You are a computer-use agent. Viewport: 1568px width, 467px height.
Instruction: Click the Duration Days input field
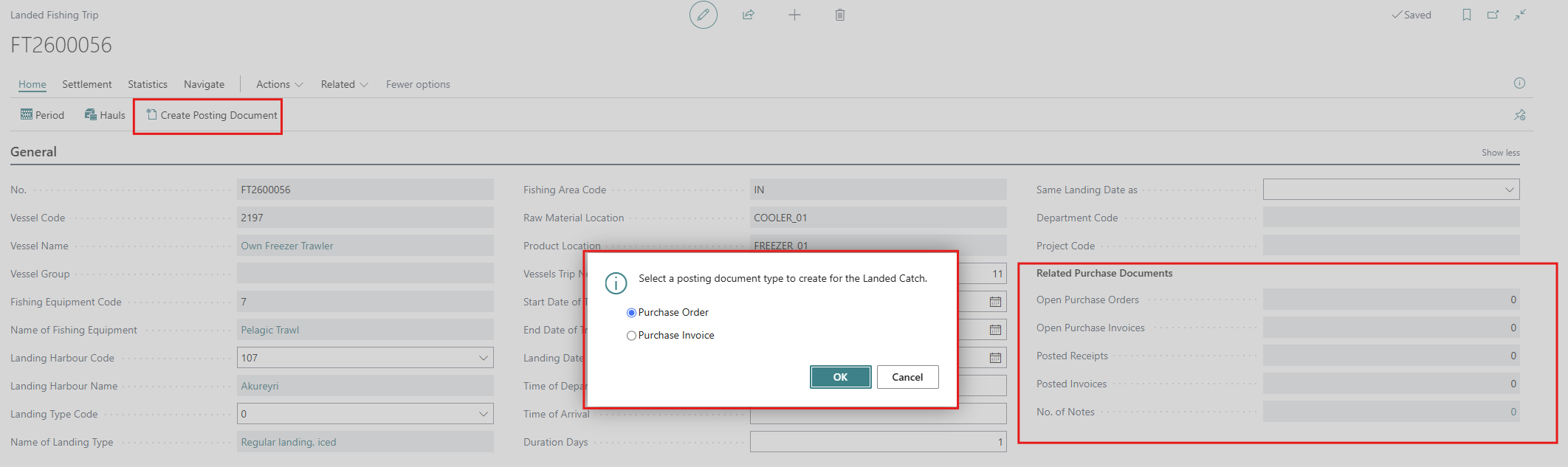pyautogui.click(x=878, y=442)
